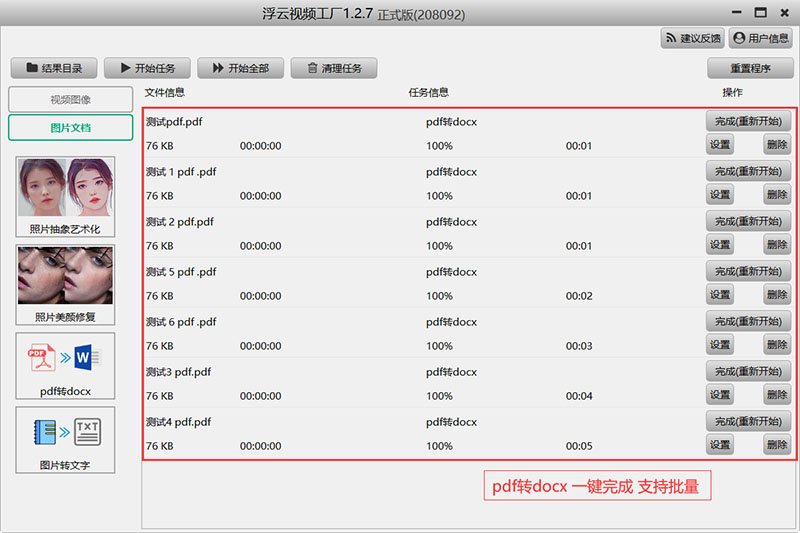800x533 pixels.
Task: Click the 重置程序 reset button
Action: click(x=750, y=68)
